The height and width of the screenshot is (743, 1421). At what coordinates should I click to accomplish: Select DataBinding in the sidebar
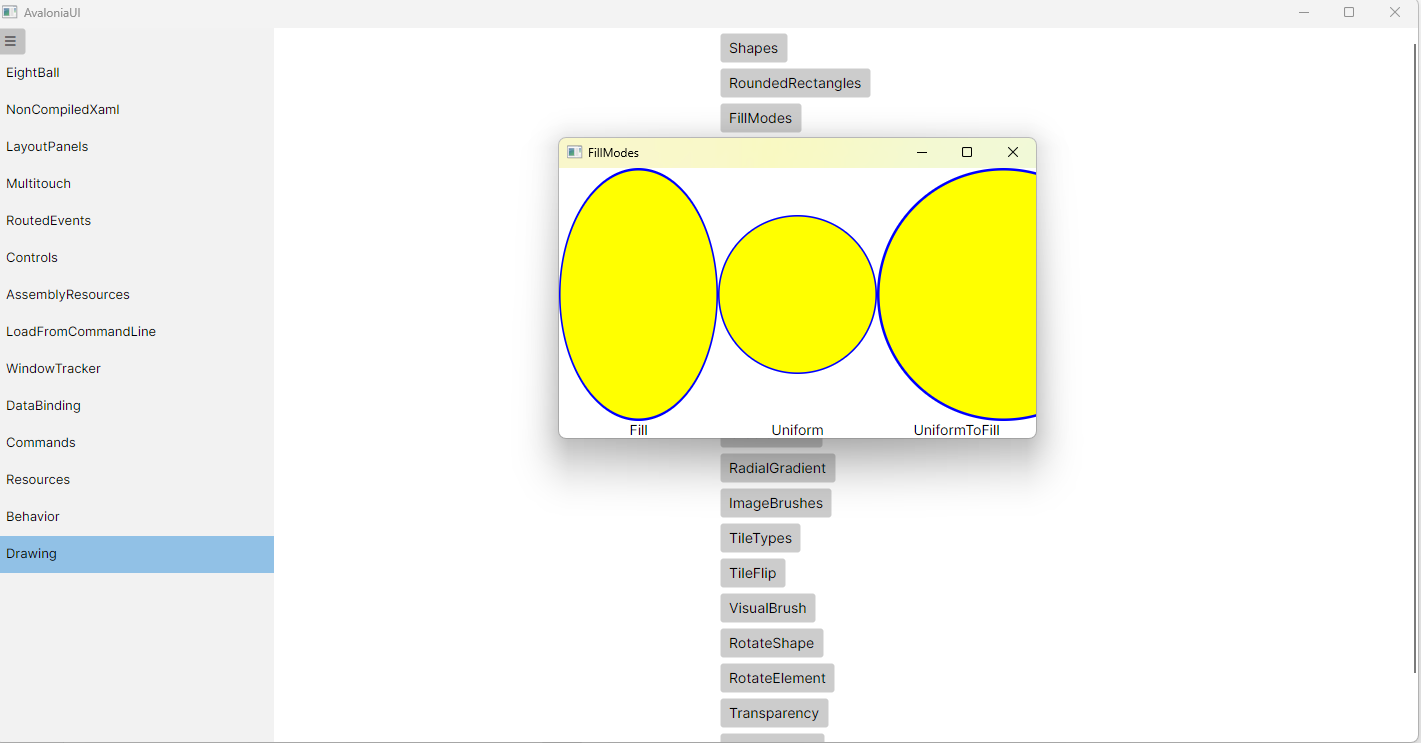pos(137,406)
